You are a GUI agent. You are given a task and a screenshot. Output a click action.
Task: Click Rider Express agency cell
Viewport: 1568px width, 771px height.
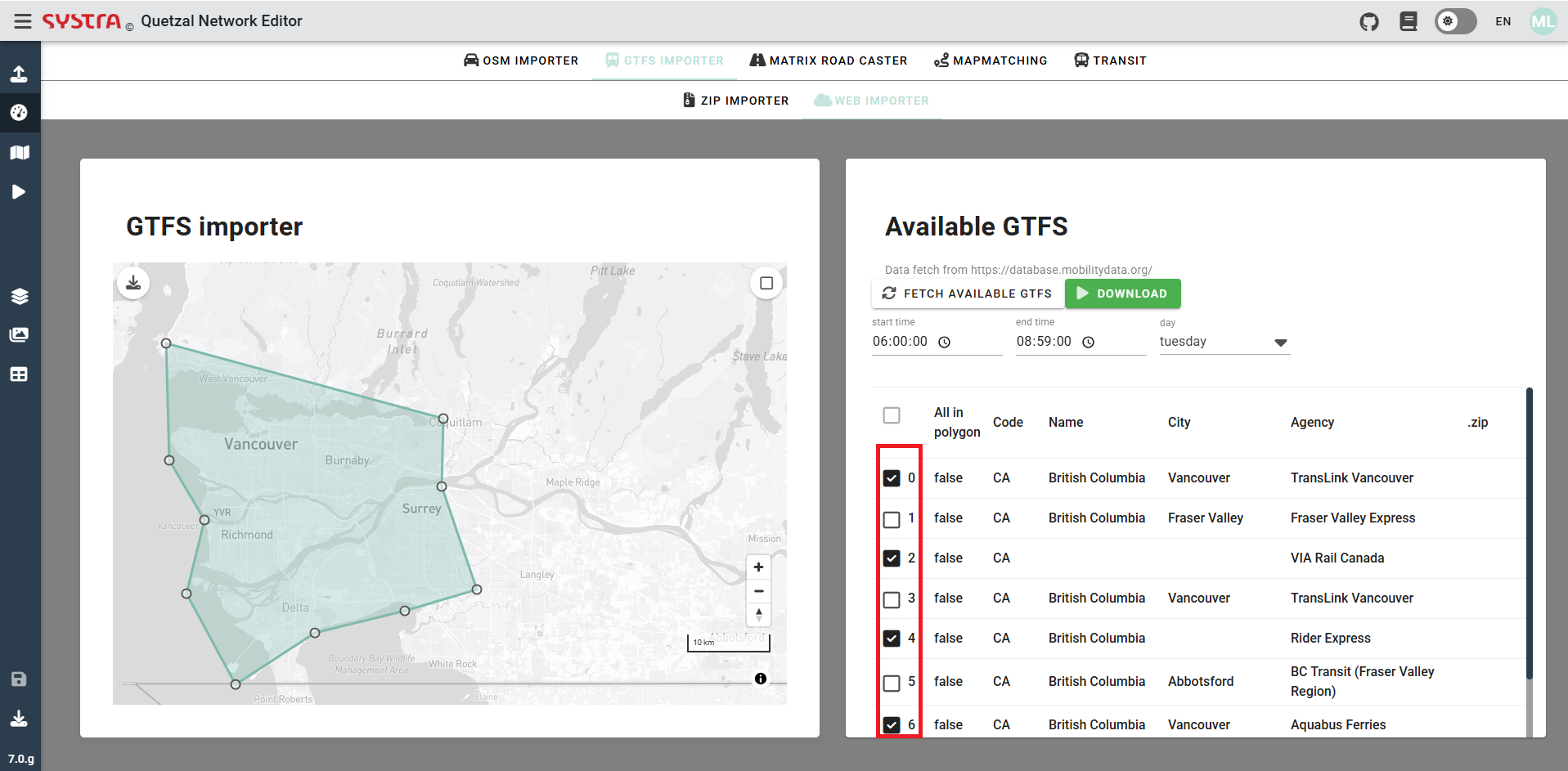[x=1331, y=638]
